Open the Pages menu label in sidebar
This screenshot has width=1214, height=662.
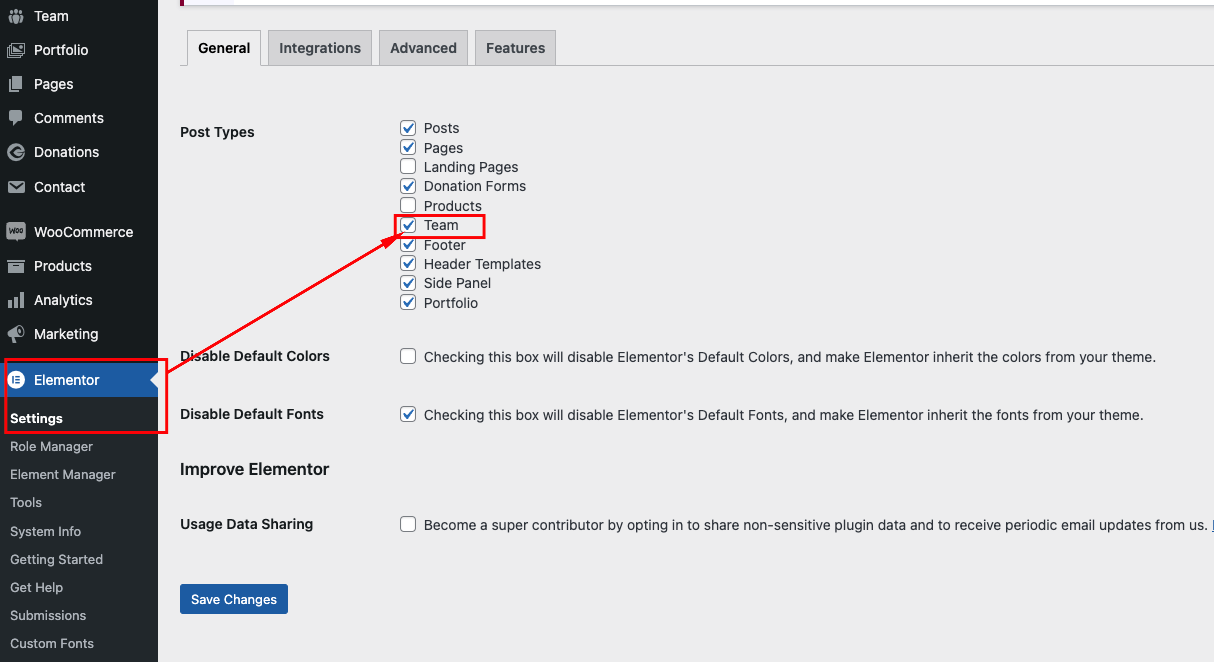coord(54,84)
